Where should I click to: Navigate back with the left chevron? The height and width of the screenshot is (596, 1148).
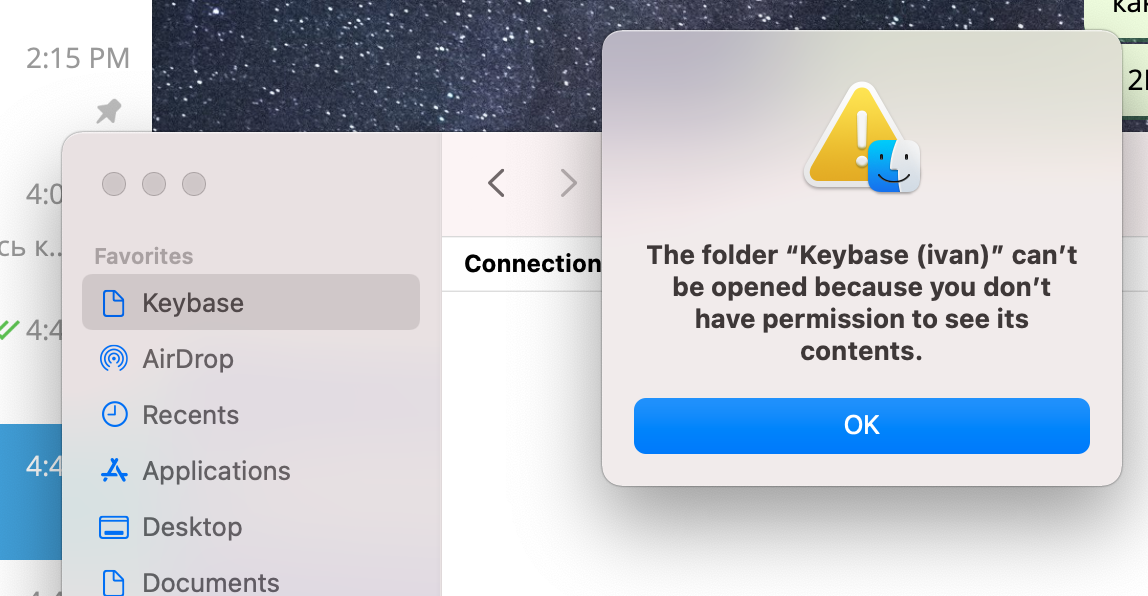coord(496,183)
